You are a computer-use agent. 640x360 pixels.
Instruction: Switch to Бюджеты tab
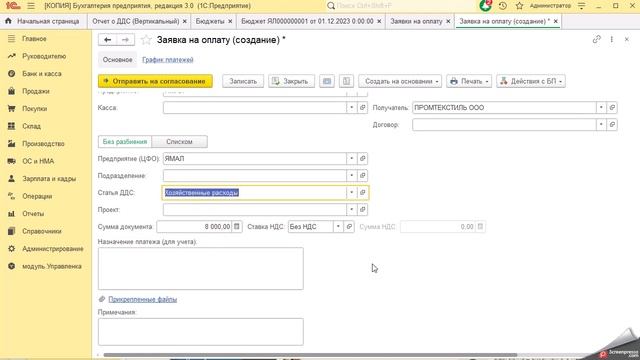(x=210, y=21)
